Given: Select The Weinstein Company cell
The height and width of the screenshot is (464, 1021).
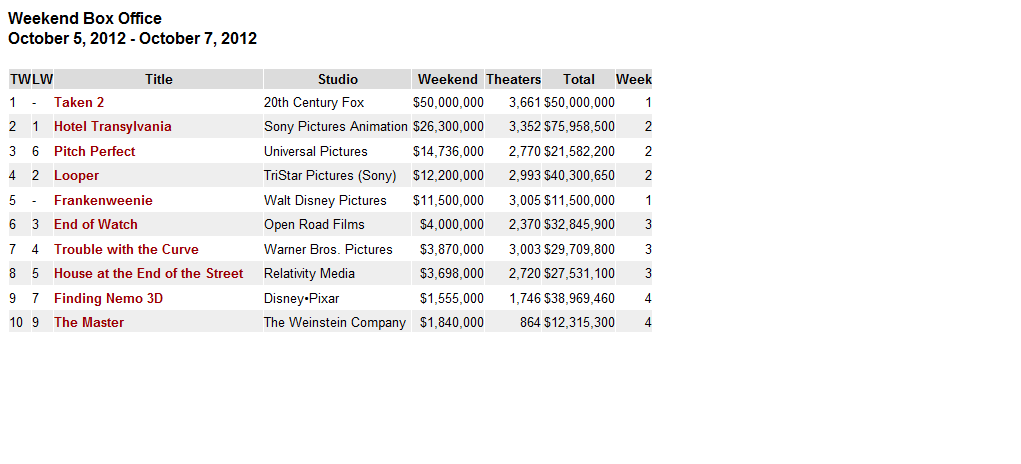Looking at the screenshot, I should point(337,323).
